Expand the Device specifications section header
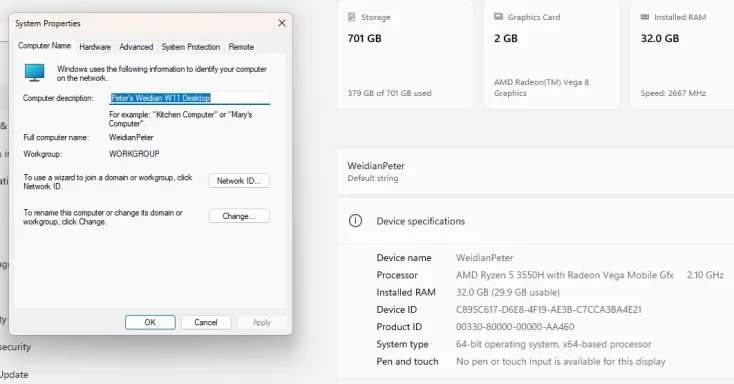 [536, 221]
